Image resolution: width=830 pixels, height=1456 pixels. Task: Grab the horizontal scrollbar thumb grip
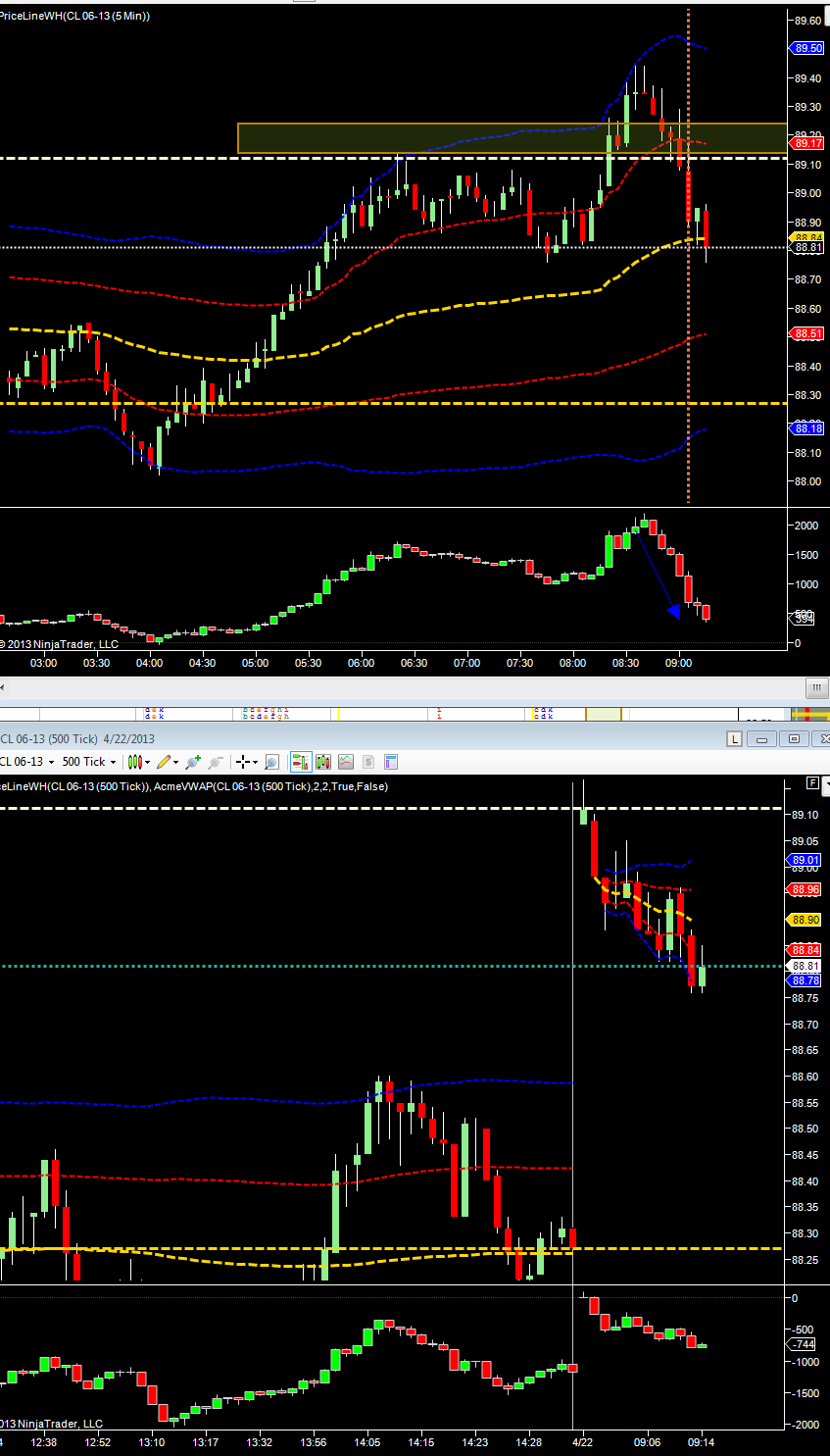816,687
